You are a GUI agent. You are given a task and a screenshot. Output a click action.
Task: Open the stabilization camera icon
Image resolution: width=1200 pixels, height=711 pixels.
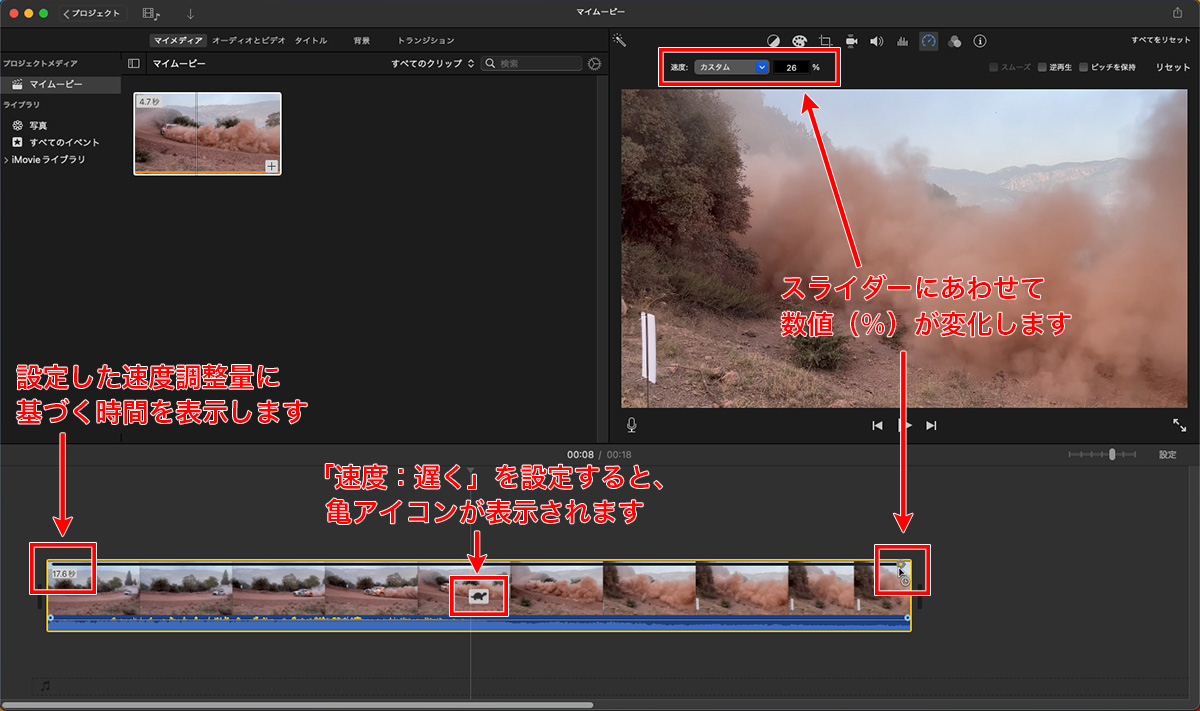(851, 41)
